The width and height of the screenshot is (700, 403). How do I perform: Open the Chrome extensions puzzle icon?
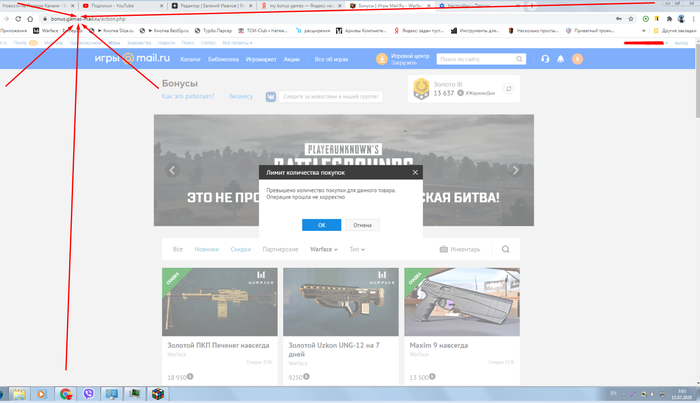click(x=669, y=19)
